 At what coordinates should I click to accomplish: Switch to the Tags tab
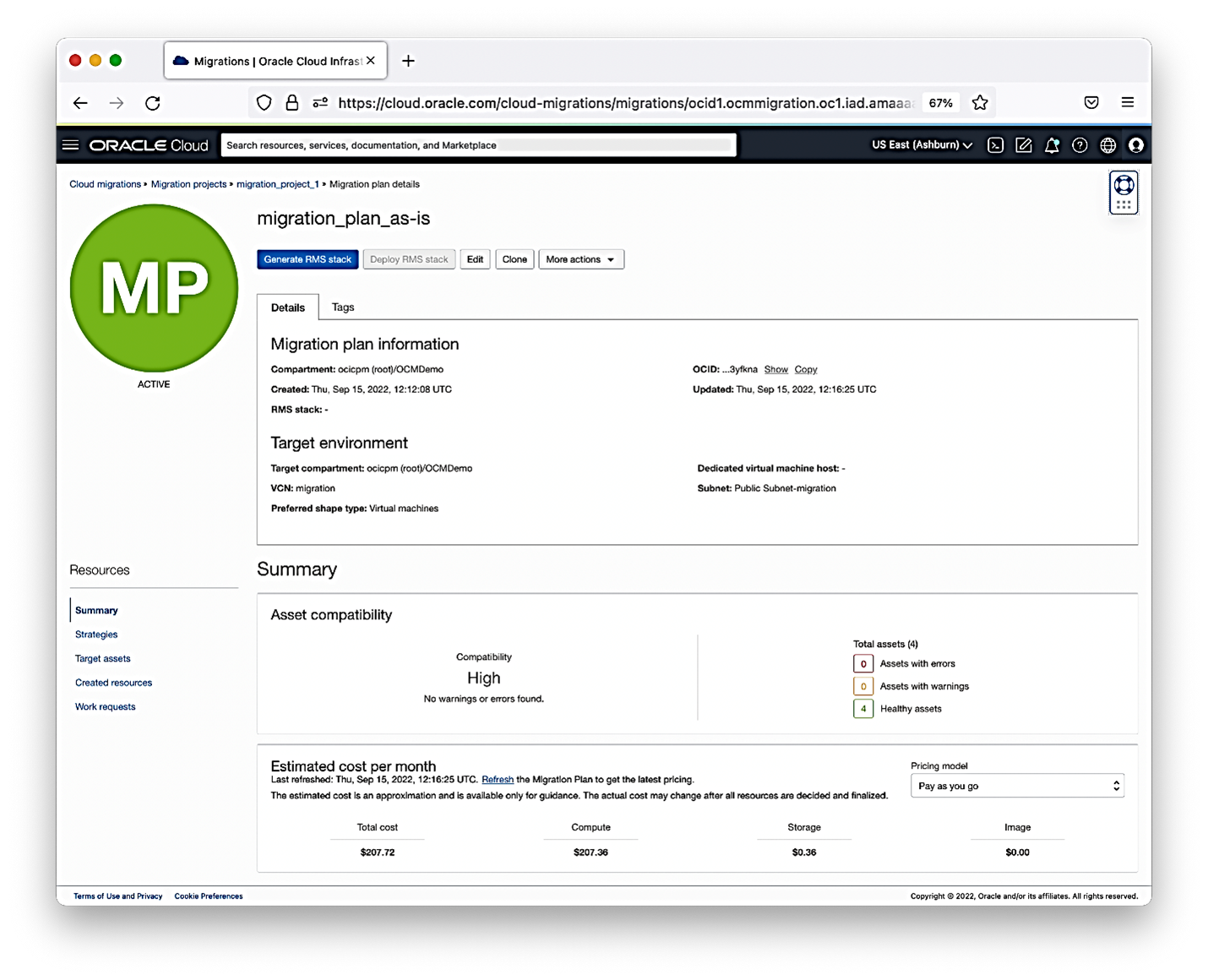click(342, 307)
